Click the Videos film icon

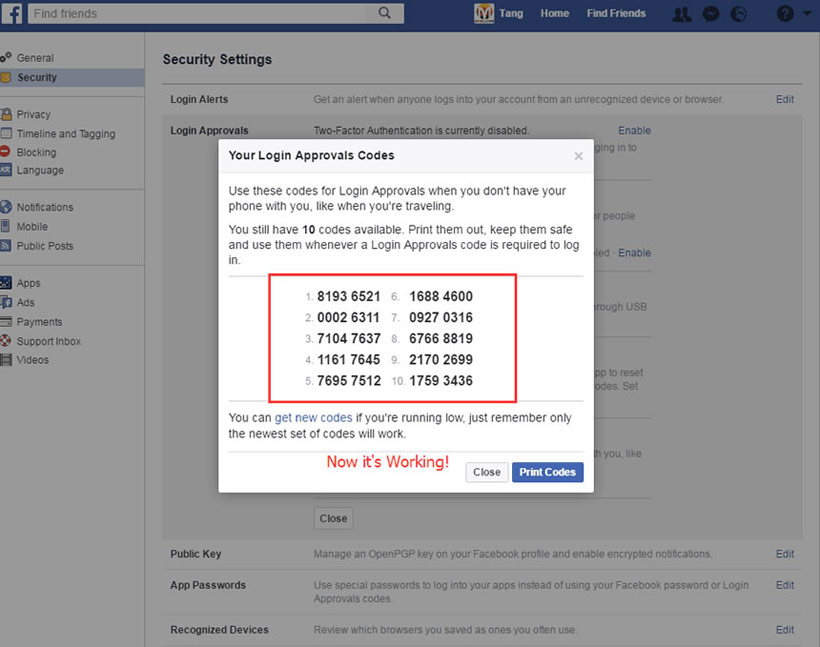tap(6, 359)
